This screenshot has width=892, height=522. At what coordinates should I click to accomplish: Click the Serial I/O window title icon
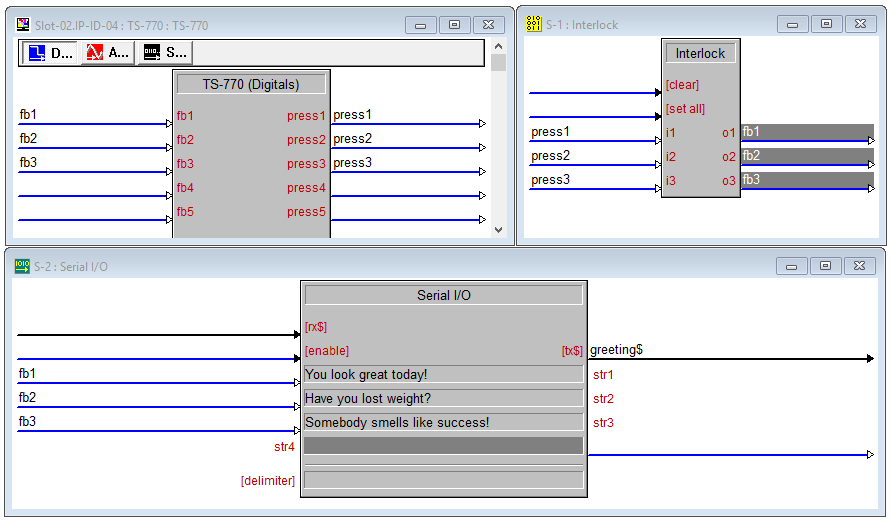click(x=22, y=266)
